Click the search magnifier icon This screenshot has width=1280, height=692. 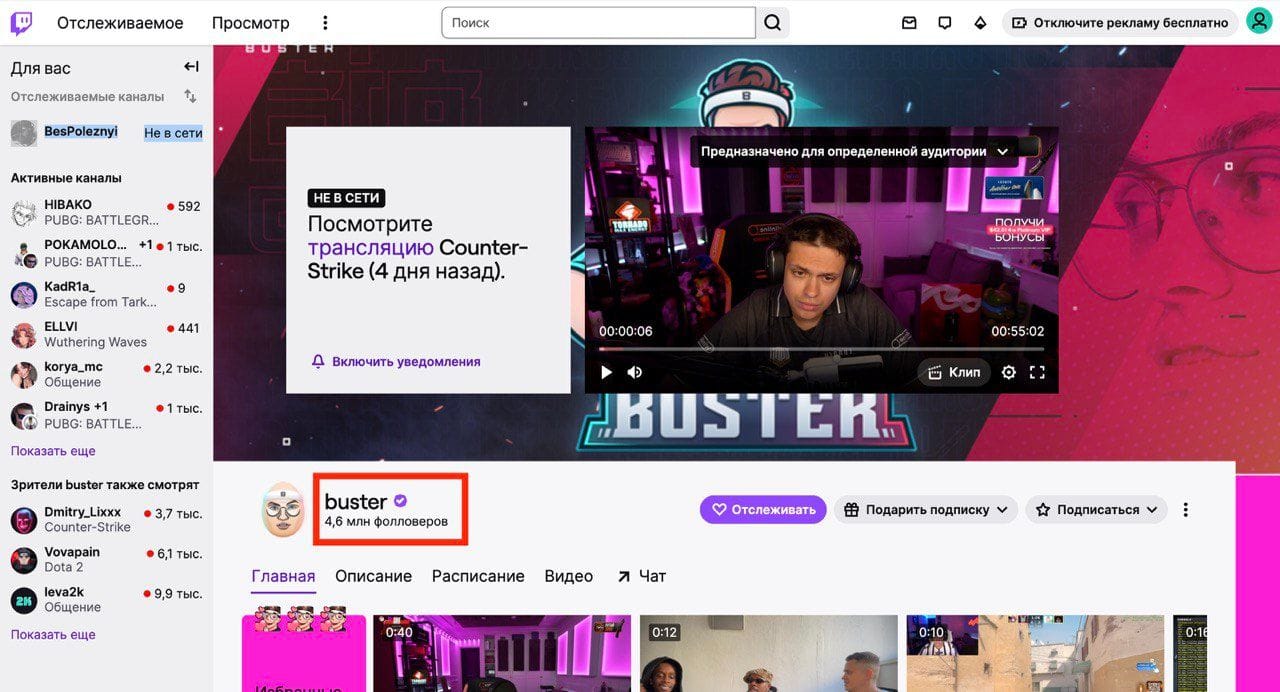(772, 22)
